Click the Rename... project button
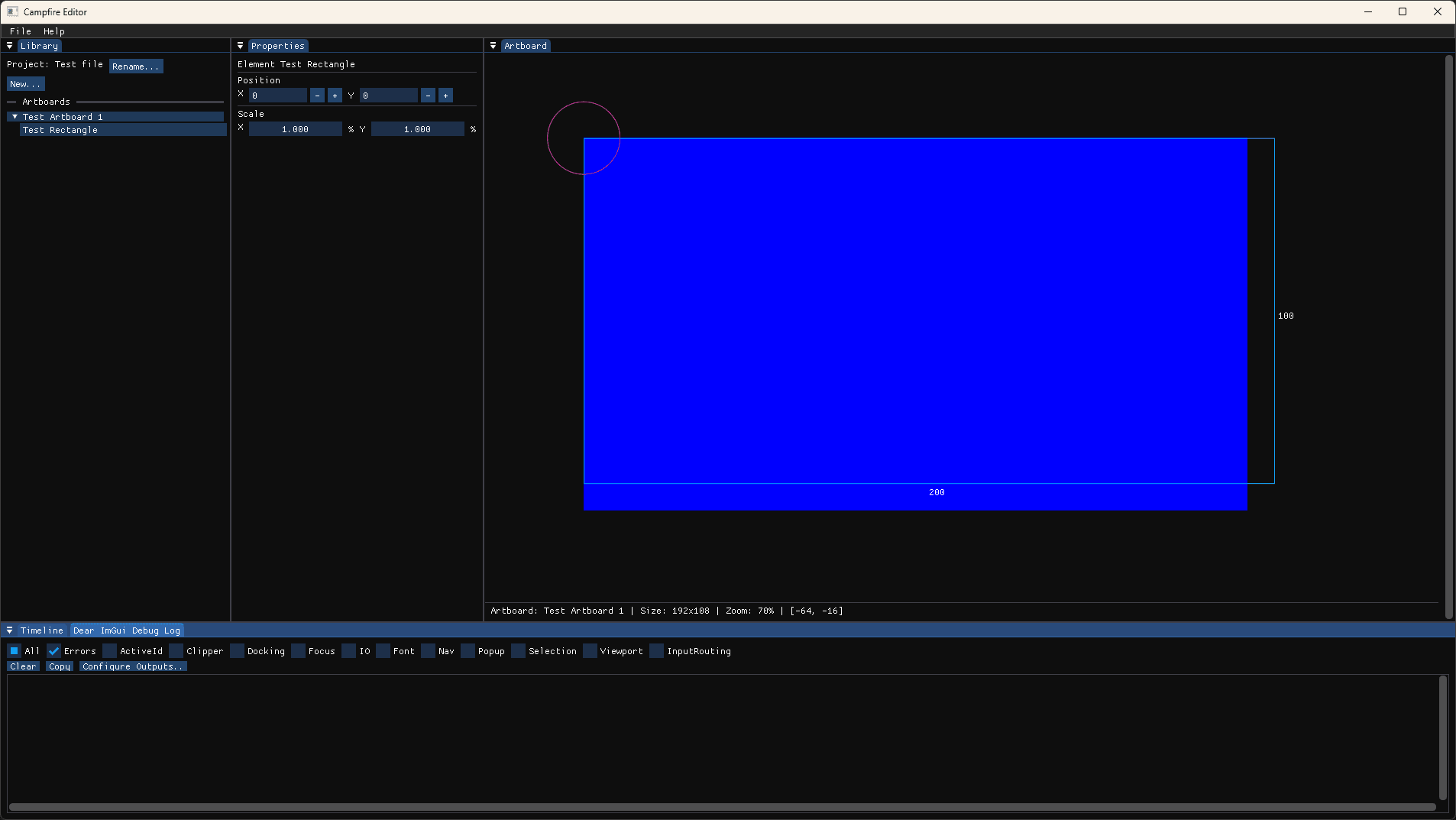 [x=135, y=66]
